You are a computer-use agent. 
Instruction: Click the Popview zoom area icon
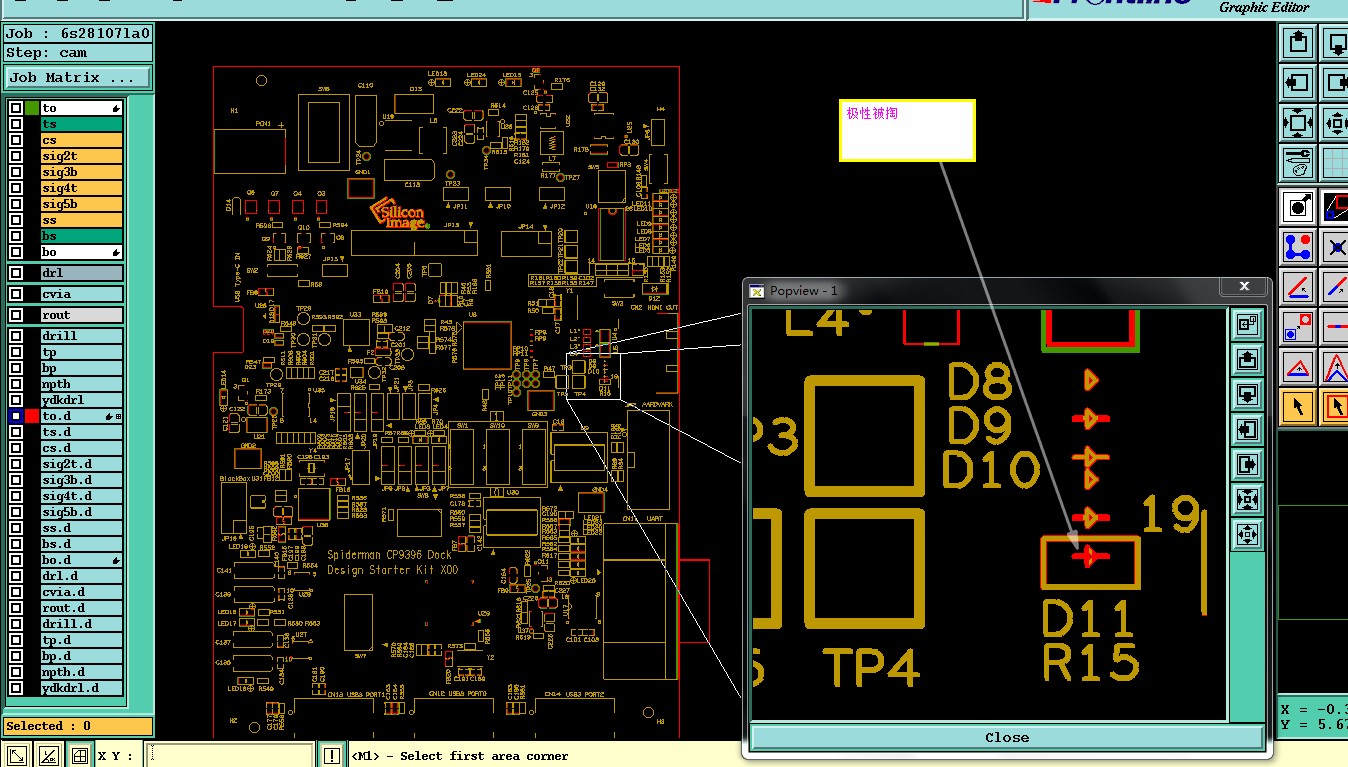point(1247,324)
